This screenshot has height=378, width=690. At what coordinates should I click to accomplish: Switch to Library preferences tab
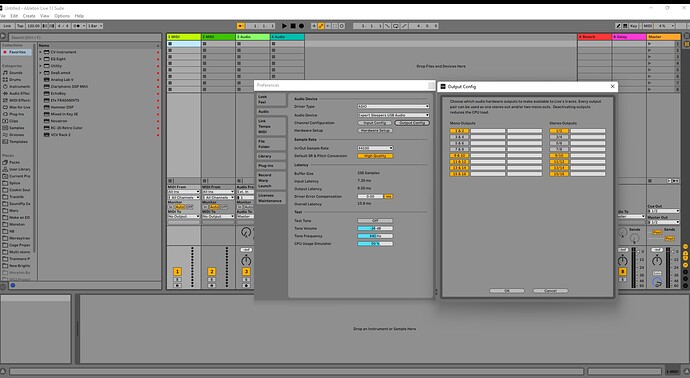(271, 156)
